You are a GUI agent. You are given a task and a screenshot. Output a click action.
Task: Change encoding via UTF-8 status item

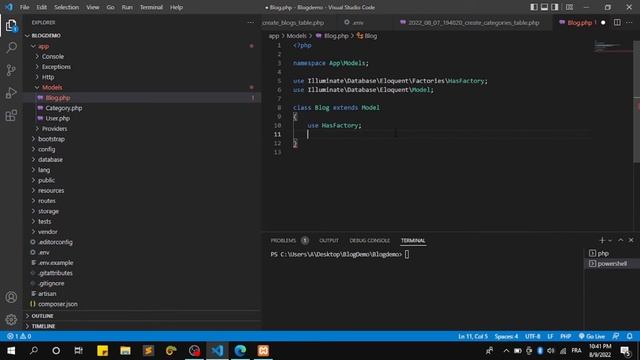tap(532, 336)
